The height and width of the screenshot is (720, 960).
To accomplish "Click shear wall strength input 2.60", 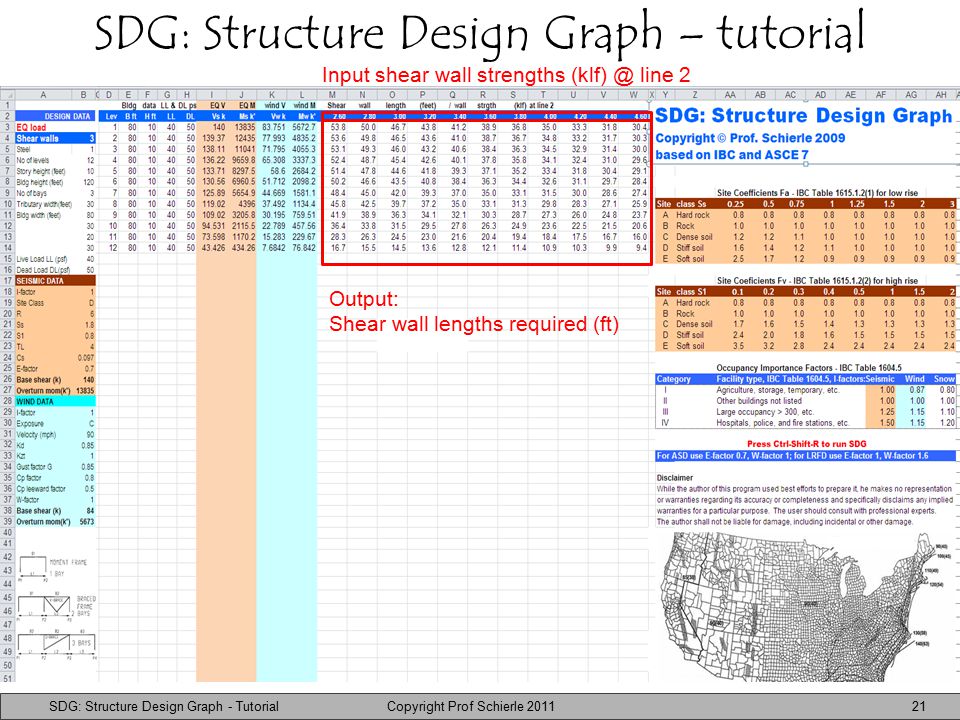I will [339, 116].
